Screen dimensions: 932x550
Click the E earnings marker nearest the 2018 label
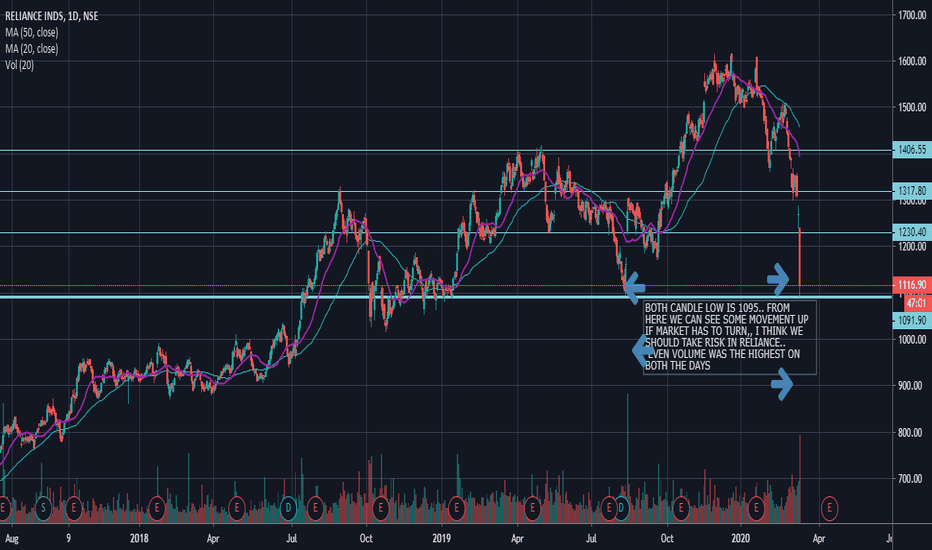pos(157,508)
